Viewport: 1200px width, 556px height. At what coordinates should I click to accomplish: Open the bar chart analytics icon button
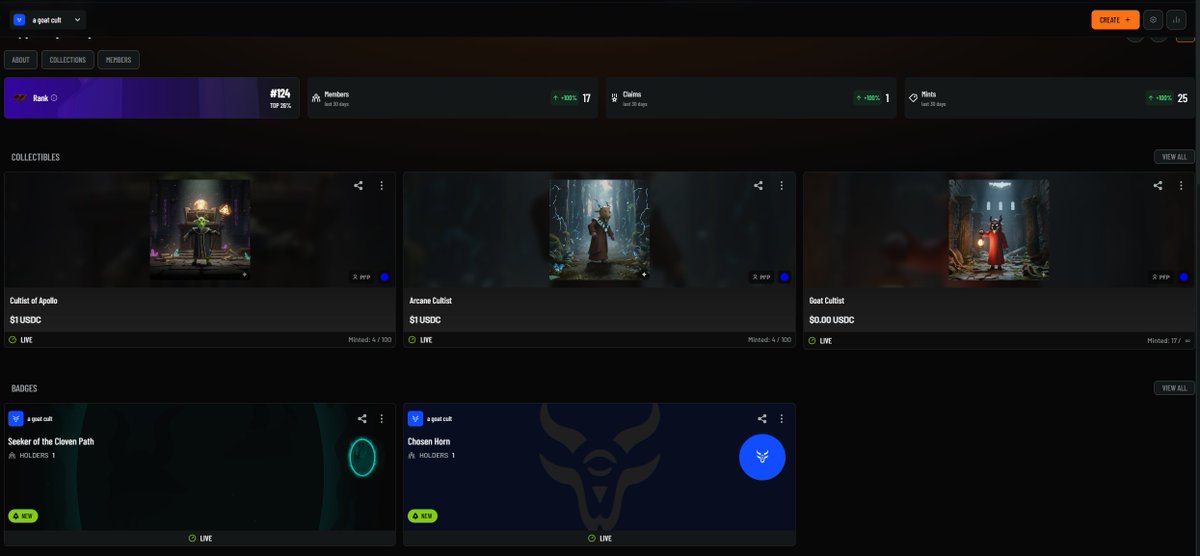1177,19
